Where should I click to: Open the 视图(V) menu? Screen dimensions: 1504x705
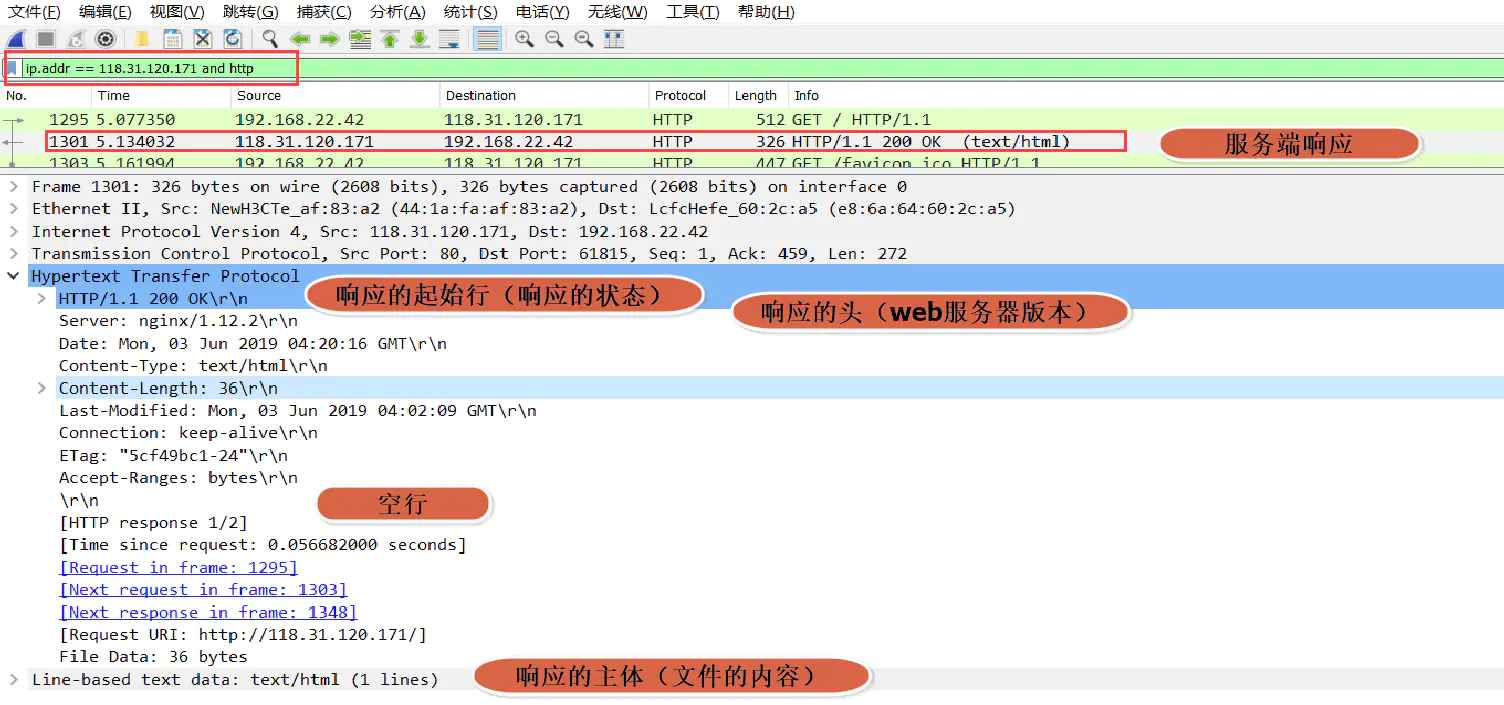(x=177, y=12)
